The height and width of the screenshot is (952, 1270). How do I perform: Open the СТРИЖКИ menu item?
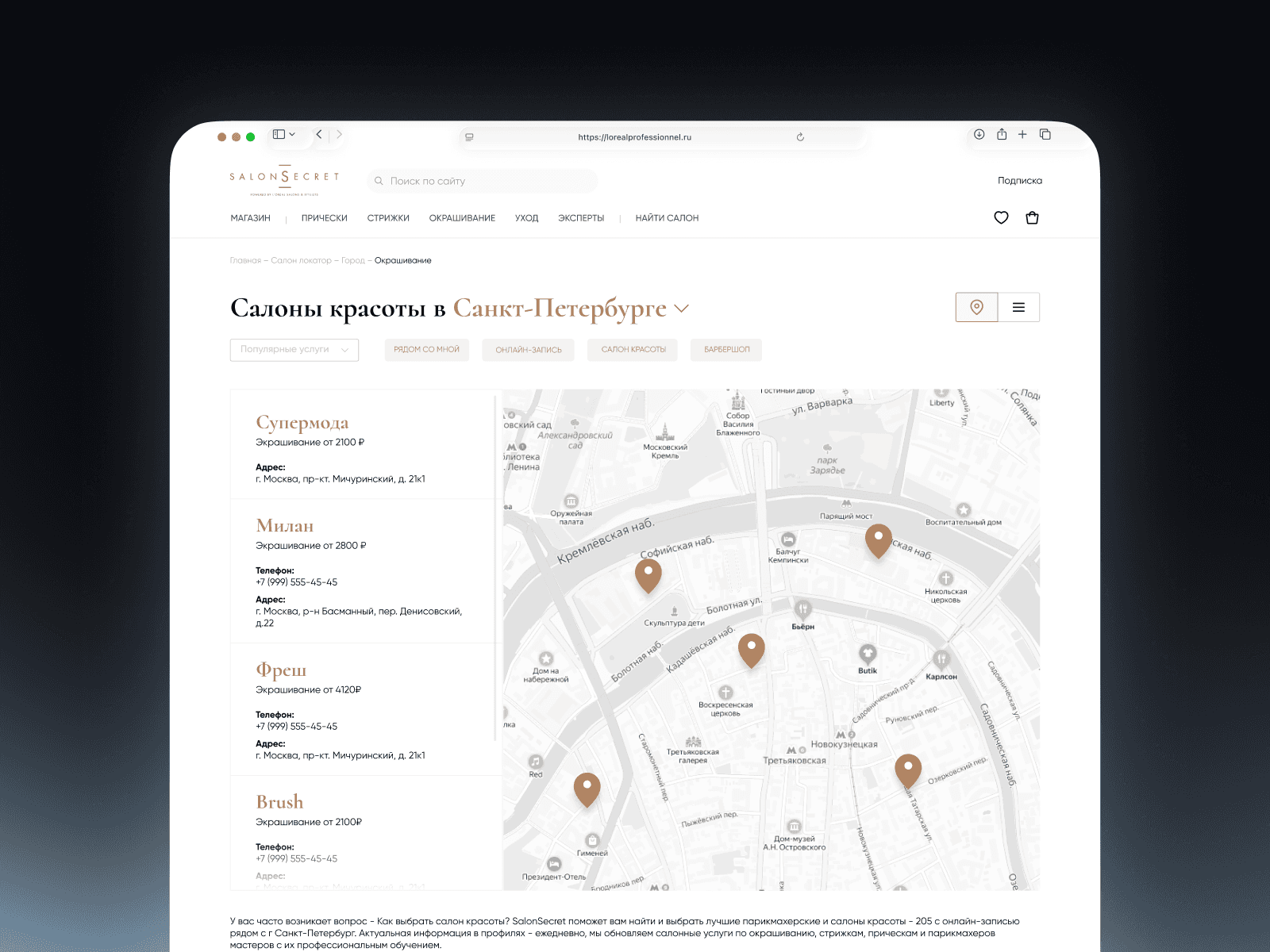point(388,218)
